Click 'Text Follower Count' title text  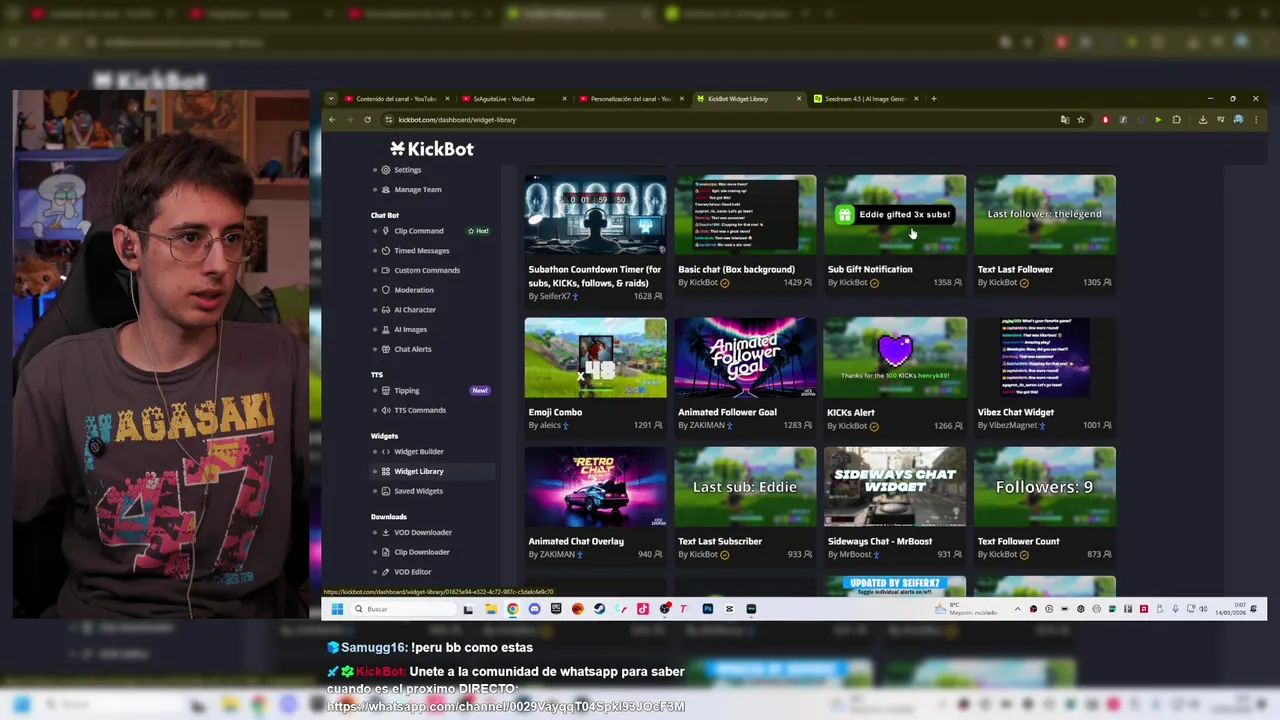pyautogui.click(x=1019, y=541)
